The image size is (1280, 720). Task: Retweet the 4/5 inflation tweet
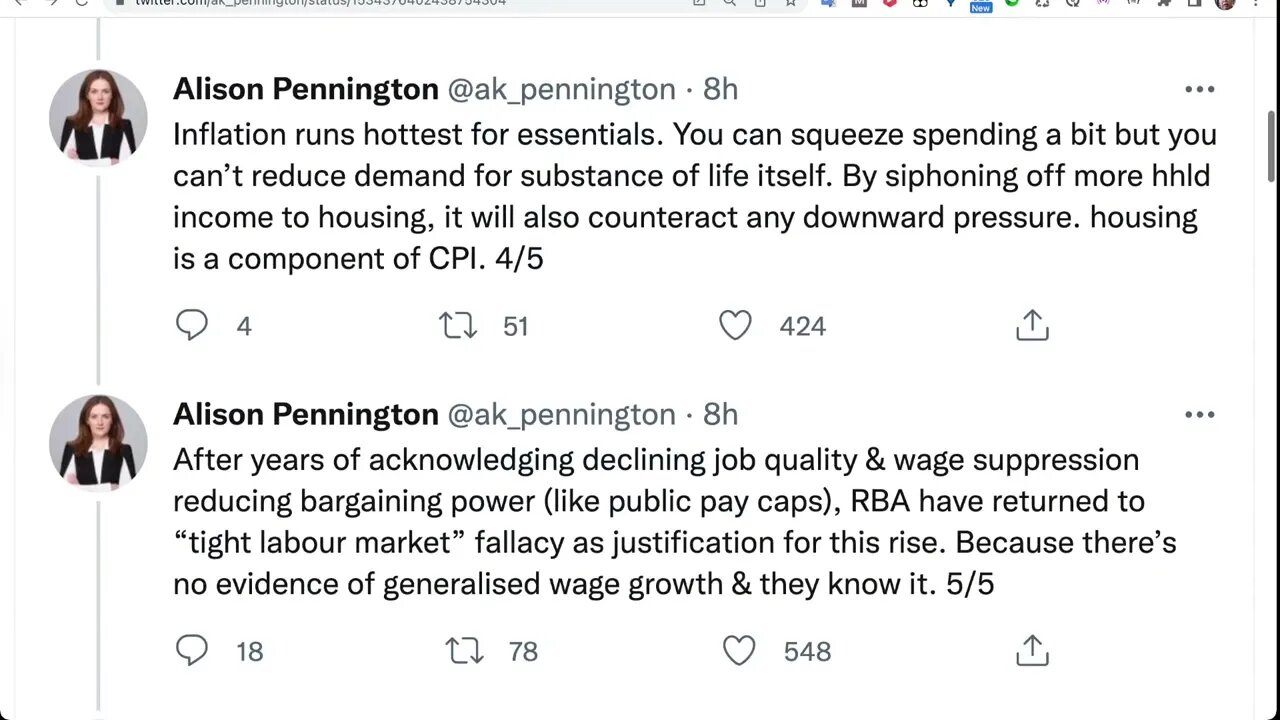[458, 326]
